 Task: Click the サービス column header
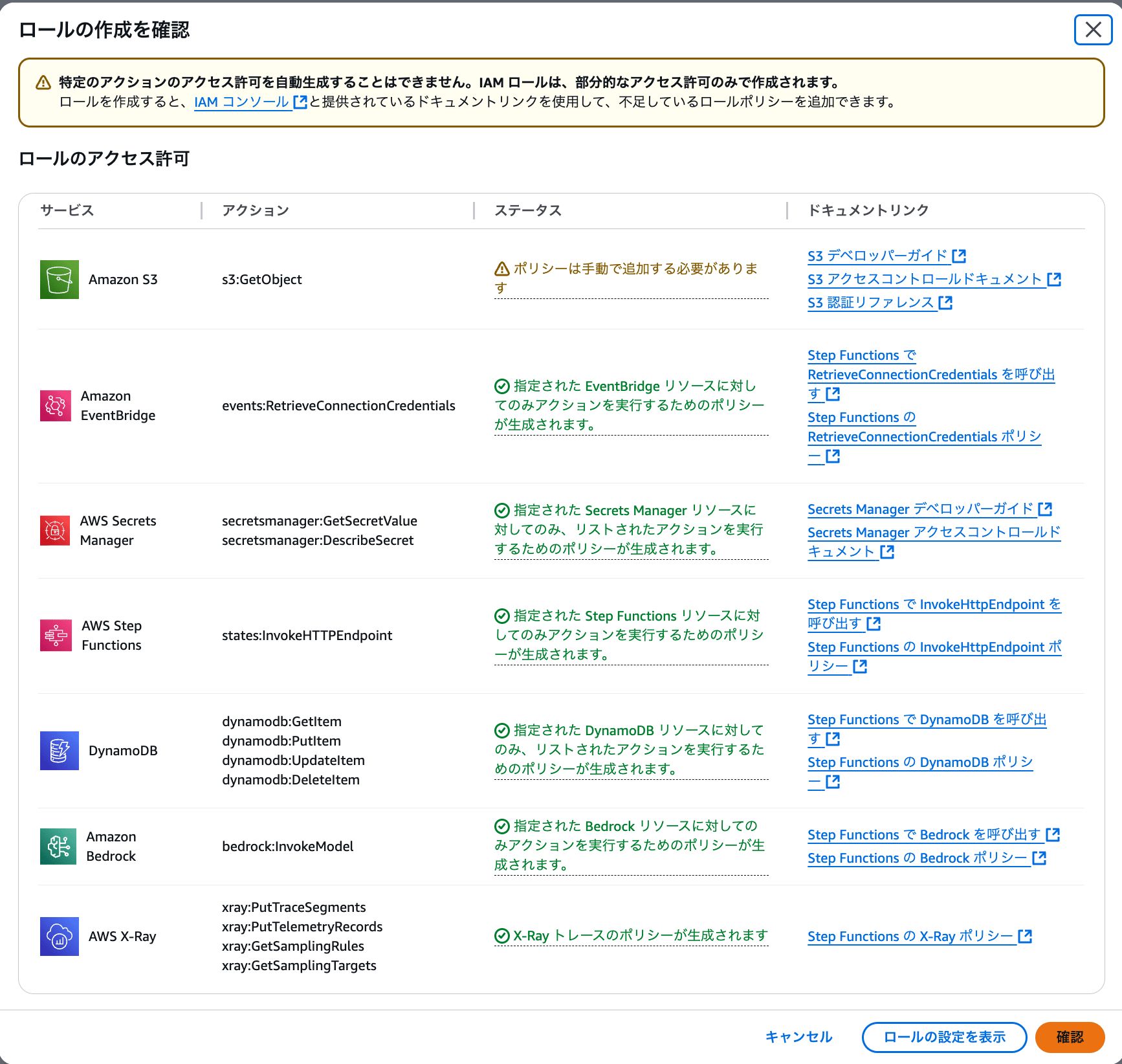(67, 210)
